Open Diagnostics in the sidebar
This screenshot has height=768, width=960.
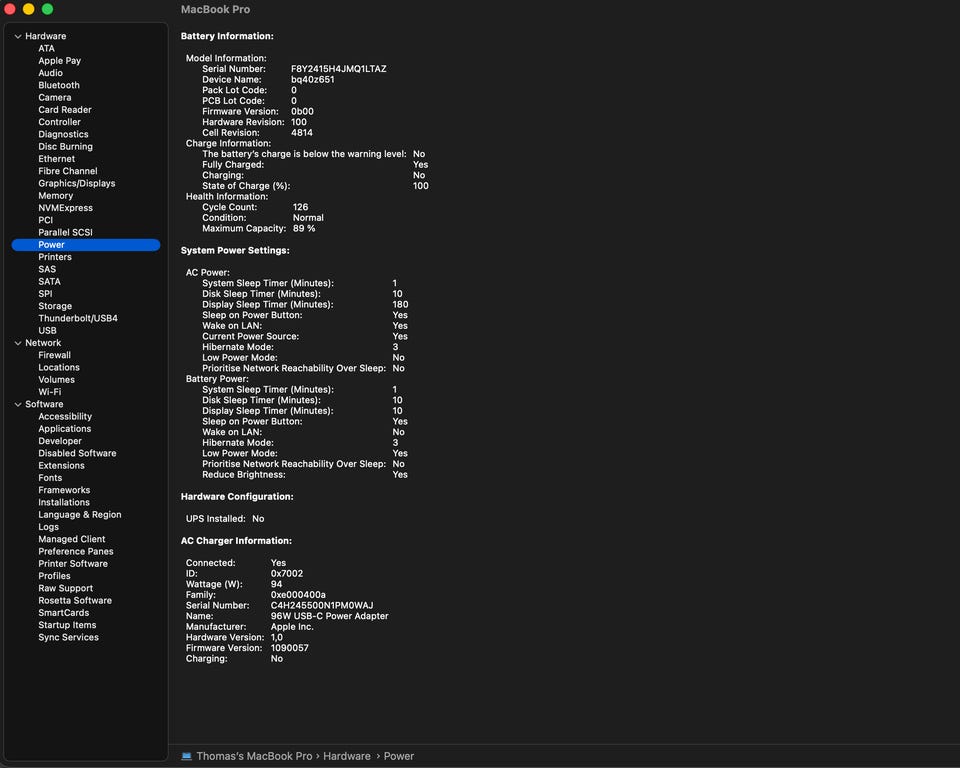[x=63, y=134]
